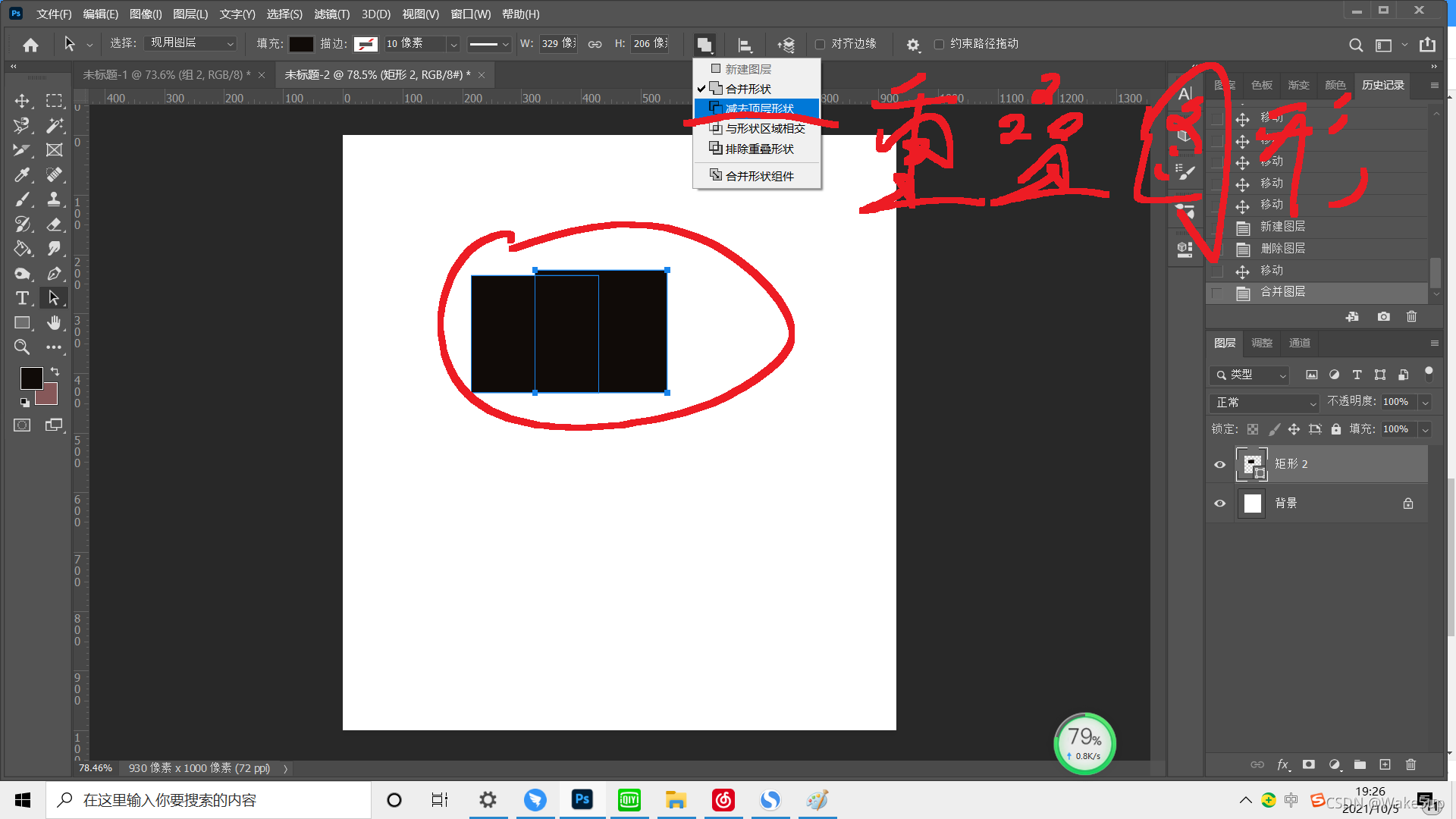Select the Move tool
The image size is (1456, 819).
coord(22,101)
